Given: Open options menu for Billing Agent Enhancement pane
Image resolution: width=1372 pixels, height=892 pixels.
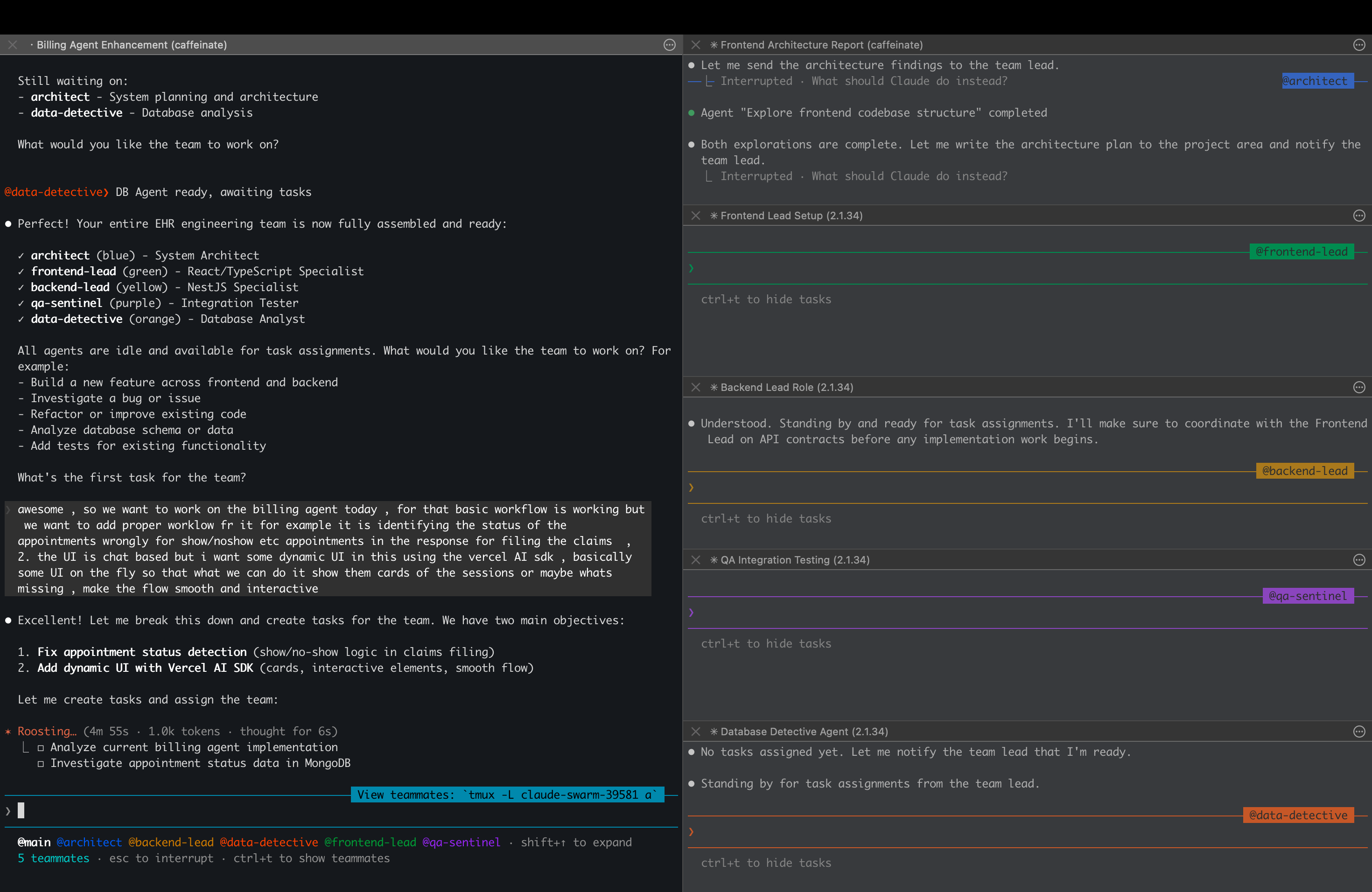Looking at the screenshot, I should pos(669,45).
